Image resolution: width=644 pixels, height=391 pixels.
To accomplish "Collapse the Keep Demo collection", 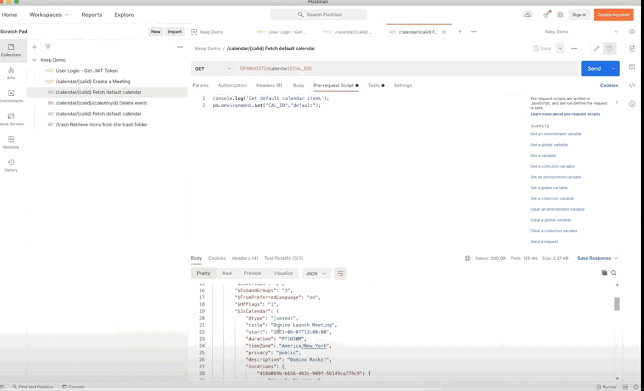I will click(34, 60).
